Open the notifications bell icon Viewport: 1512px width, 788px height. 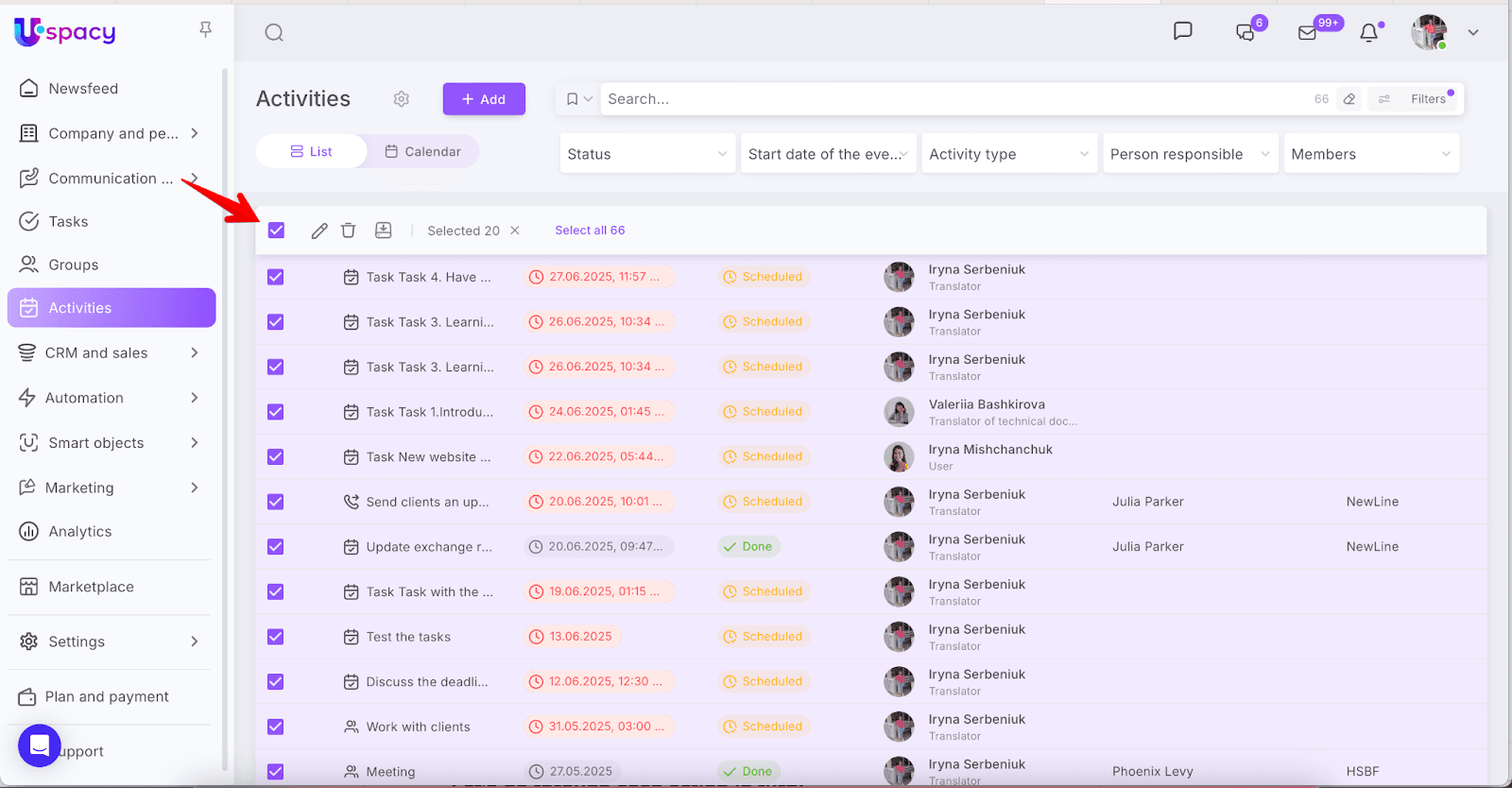pos(1368,33)
